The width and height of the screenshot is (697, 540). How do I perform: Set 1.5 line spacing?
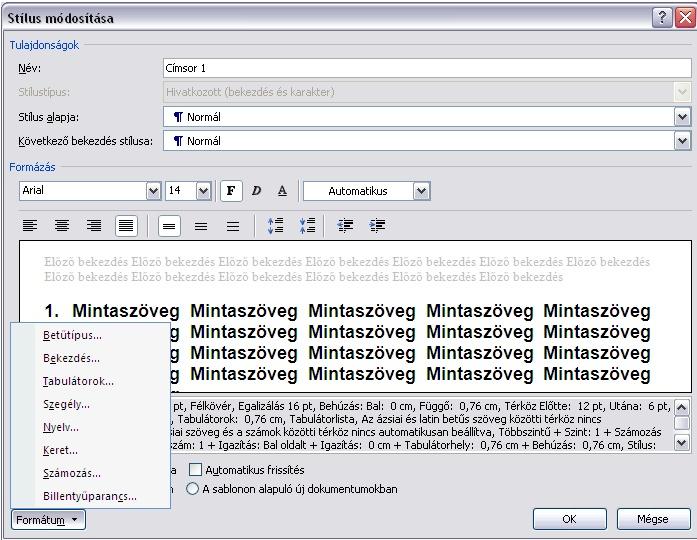[201, 226]
